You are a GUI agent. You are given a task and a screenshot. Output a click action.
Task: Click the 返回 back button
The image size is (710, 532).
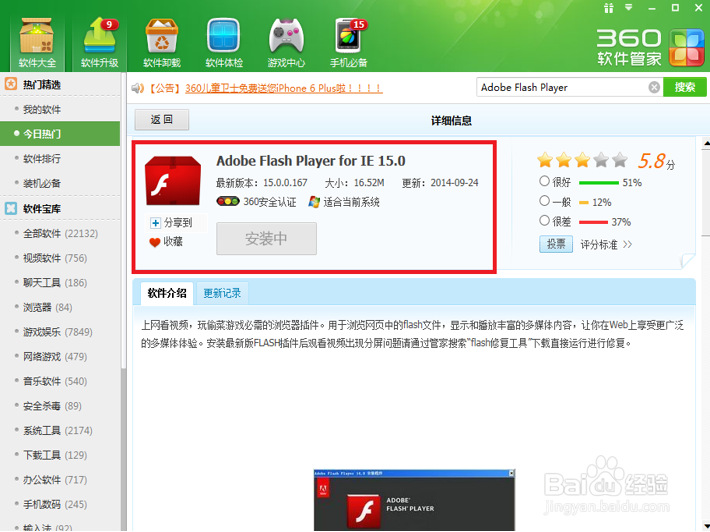162,120
